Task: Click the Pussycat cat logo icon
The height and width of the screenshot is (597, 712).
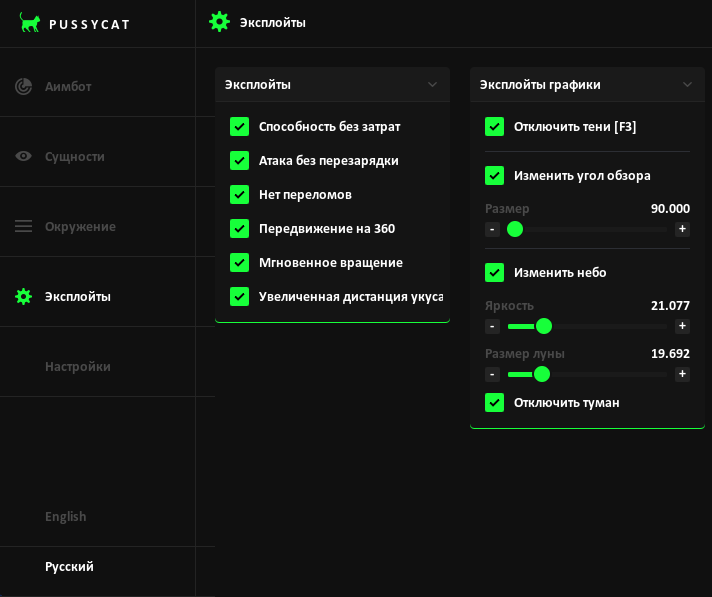Action: (30, 23)
